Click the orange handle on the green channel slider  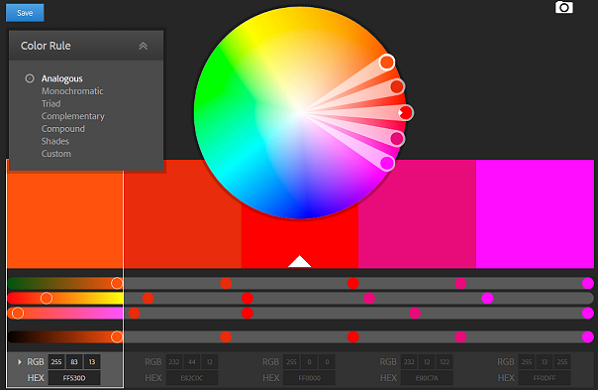[x=46, y=298]
